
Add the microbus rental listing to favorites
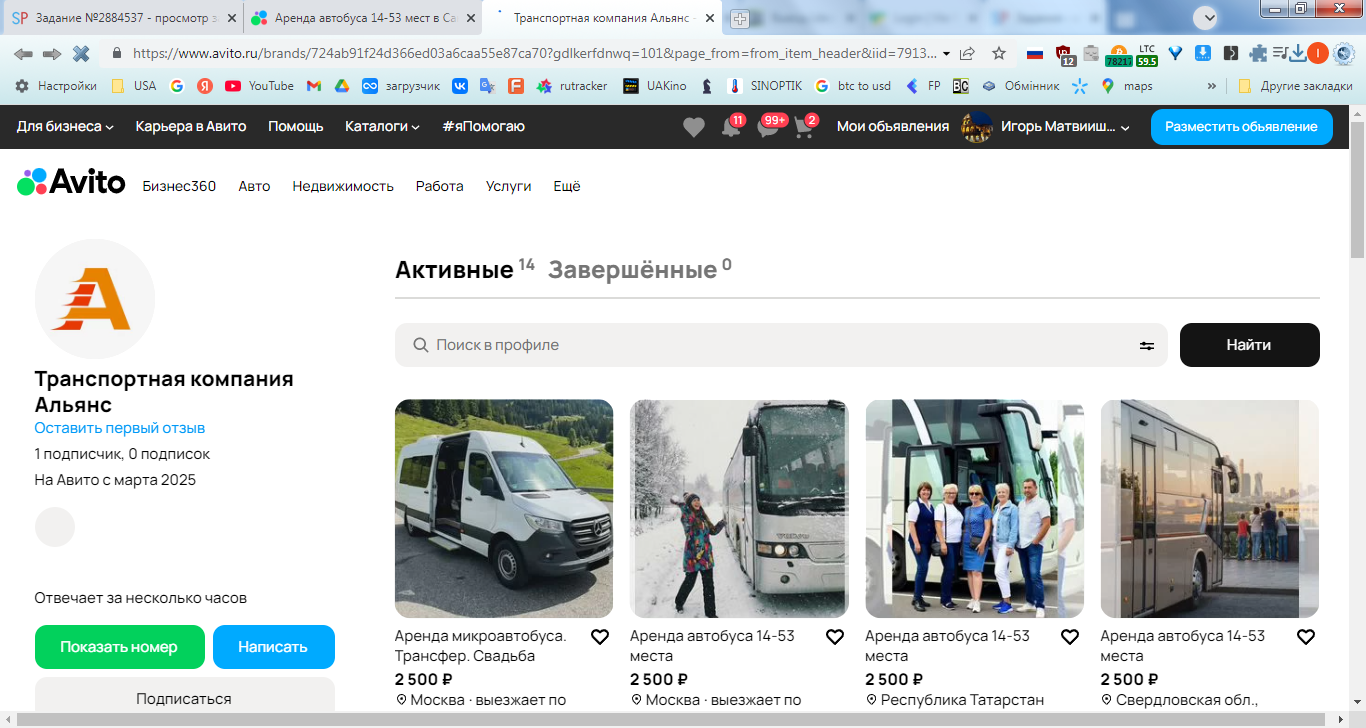coord(600,637)
